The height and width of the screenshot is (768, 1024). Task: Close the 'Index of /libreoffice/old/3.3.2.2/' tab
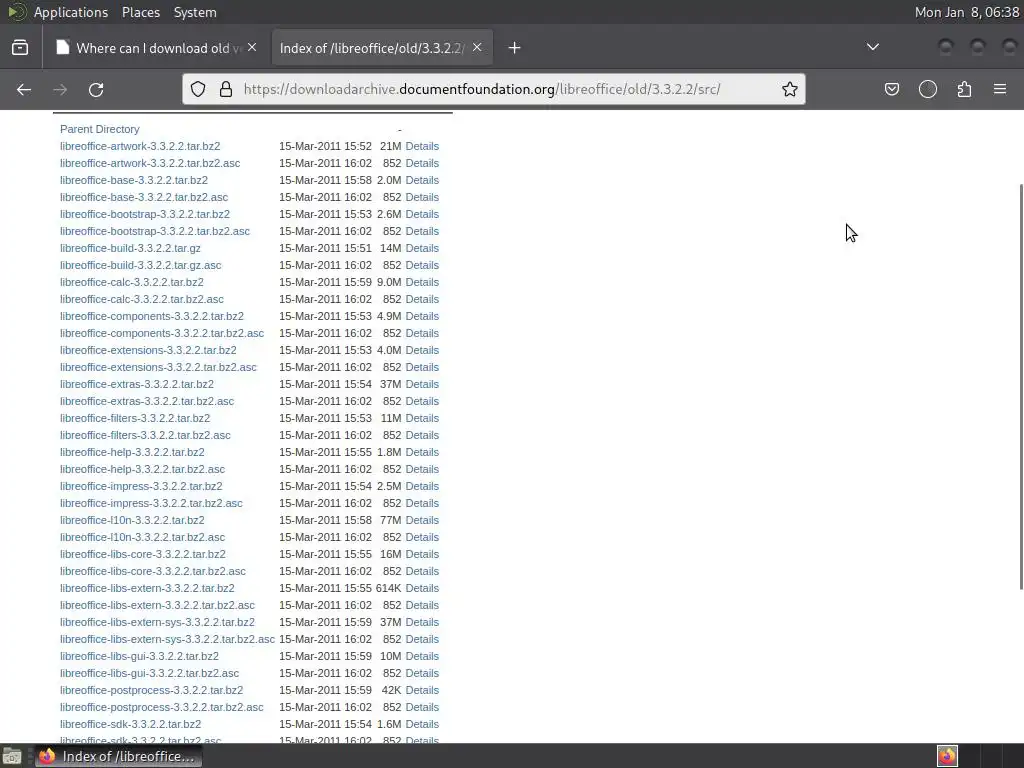point(477,47)
